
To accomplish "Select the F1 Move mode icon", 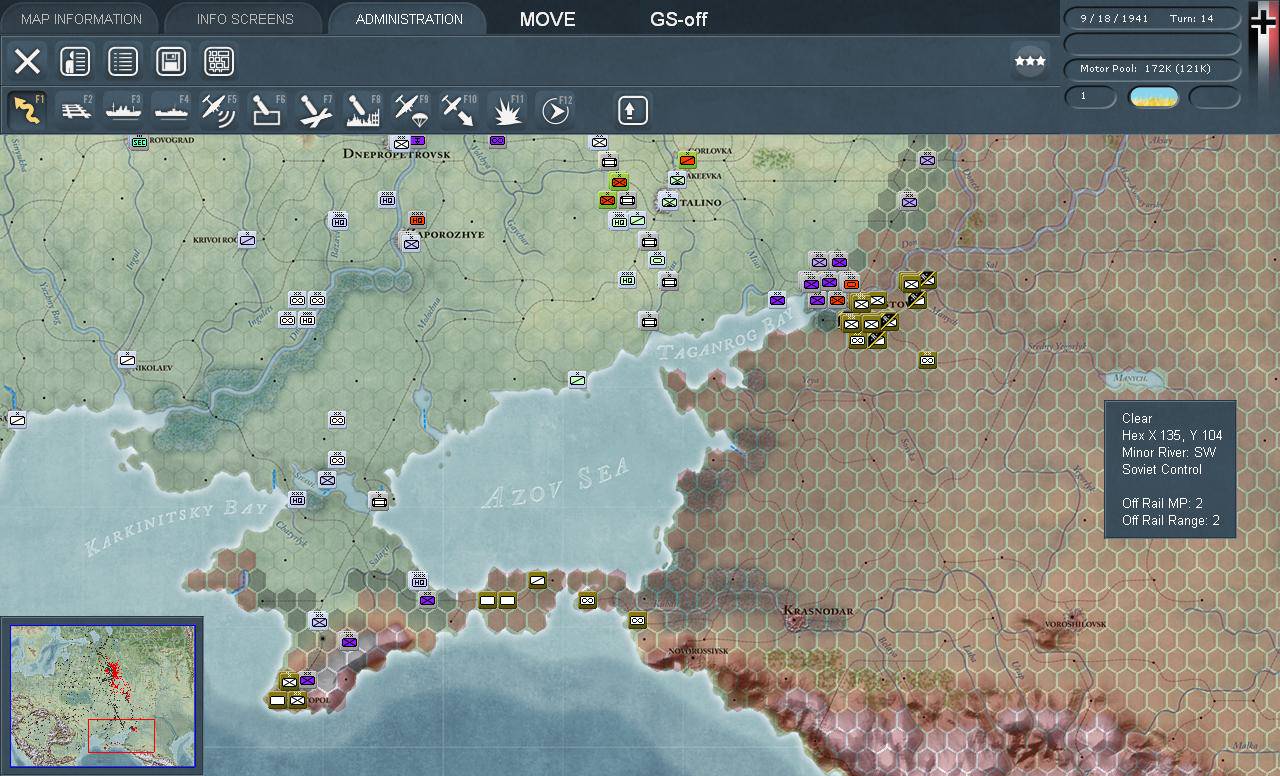I will point(27,110).
